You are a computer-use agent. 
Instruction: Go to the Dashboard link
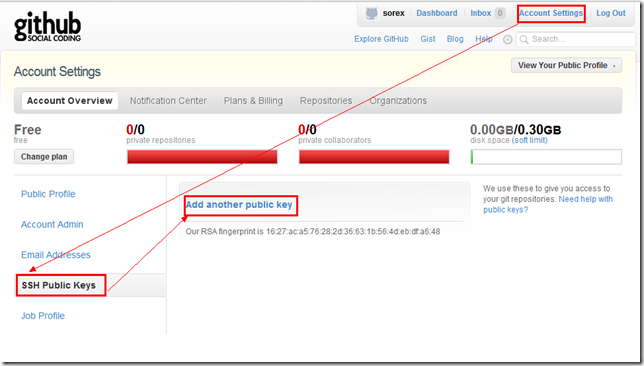(x=437, y=13)
